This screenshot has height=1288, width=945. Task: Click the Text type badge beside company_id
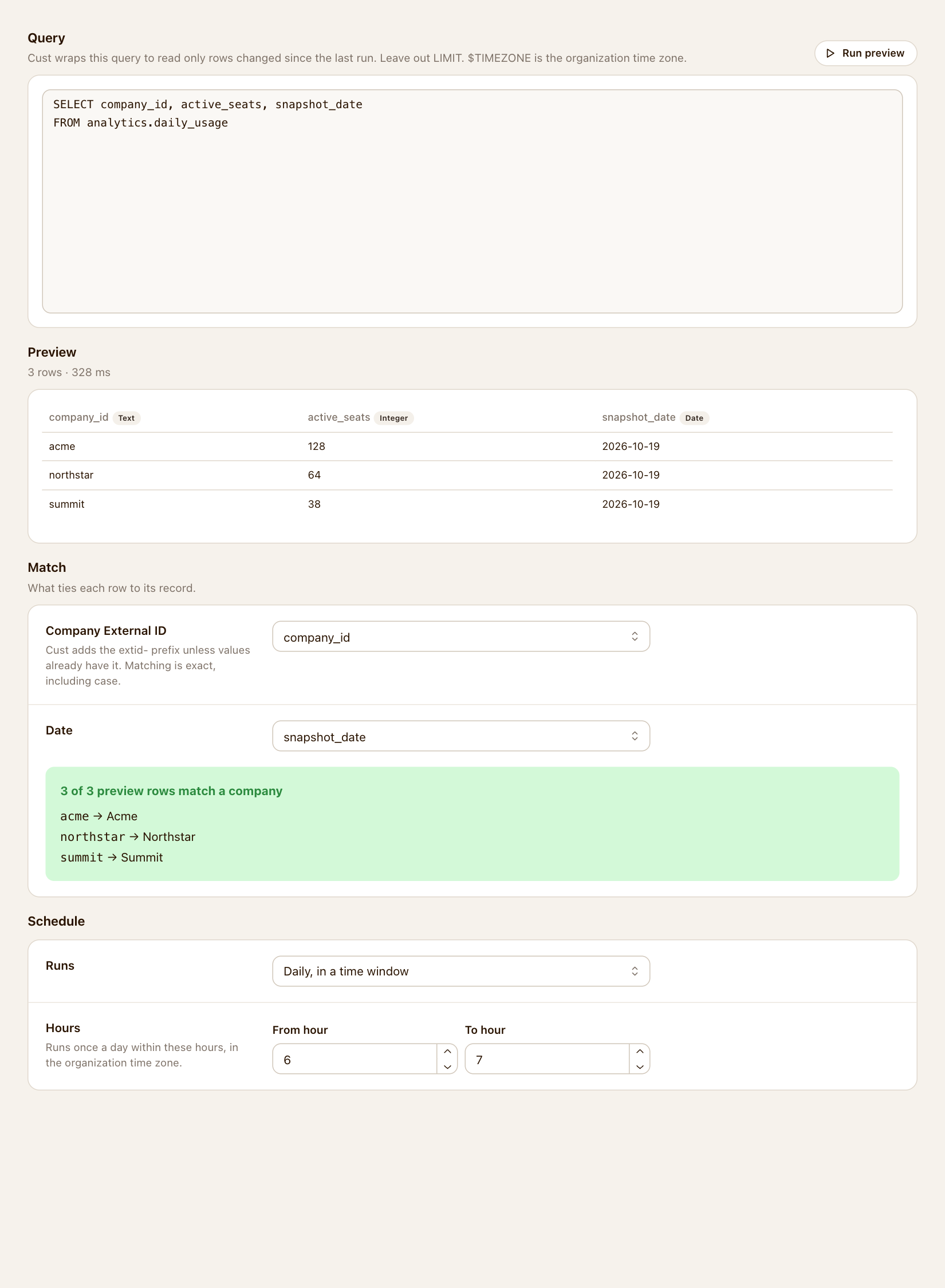click(127, 418)
